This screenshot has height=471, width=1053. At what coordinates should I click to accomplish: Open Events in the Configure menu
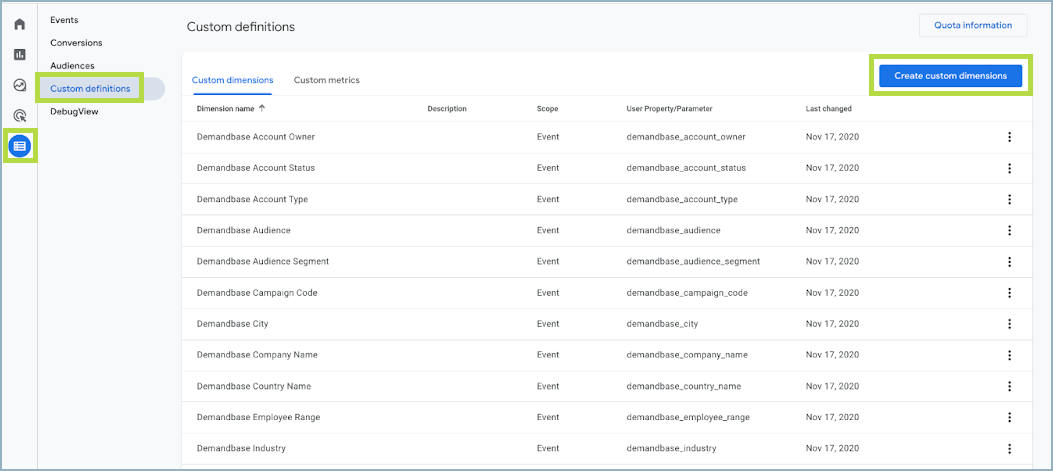click(x=64, y=20)
